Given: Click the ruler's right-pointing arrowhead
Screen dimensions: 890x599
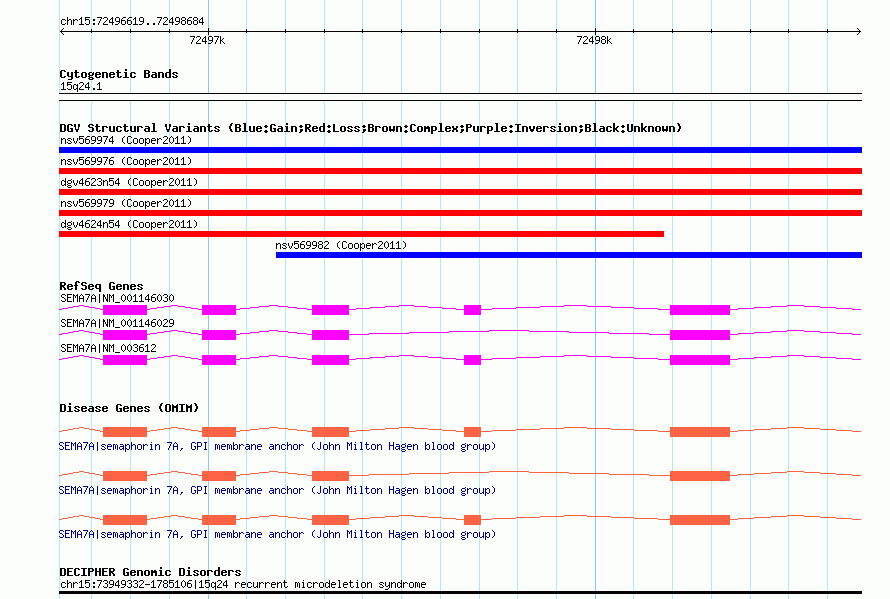Looking at the screenshot, I should pyautogui.click(x=858, y=31).
